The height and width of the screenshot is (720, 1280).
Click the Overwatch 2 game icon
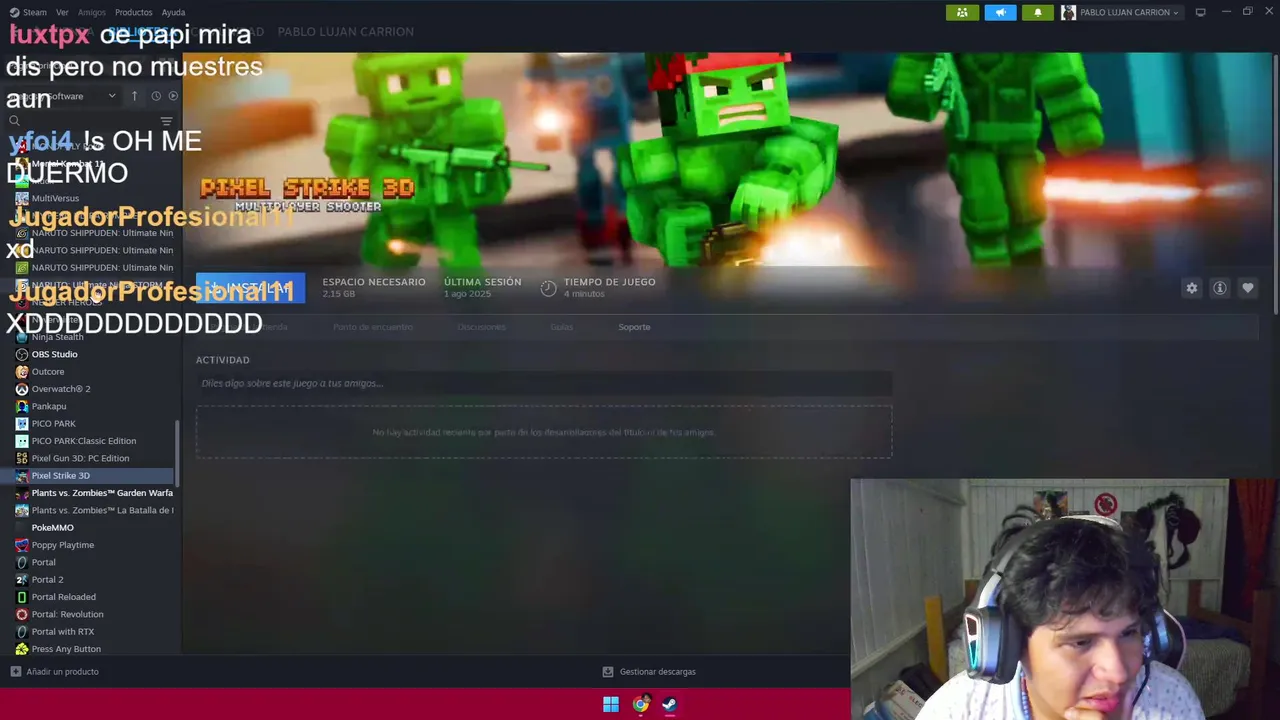click(22, 389)
